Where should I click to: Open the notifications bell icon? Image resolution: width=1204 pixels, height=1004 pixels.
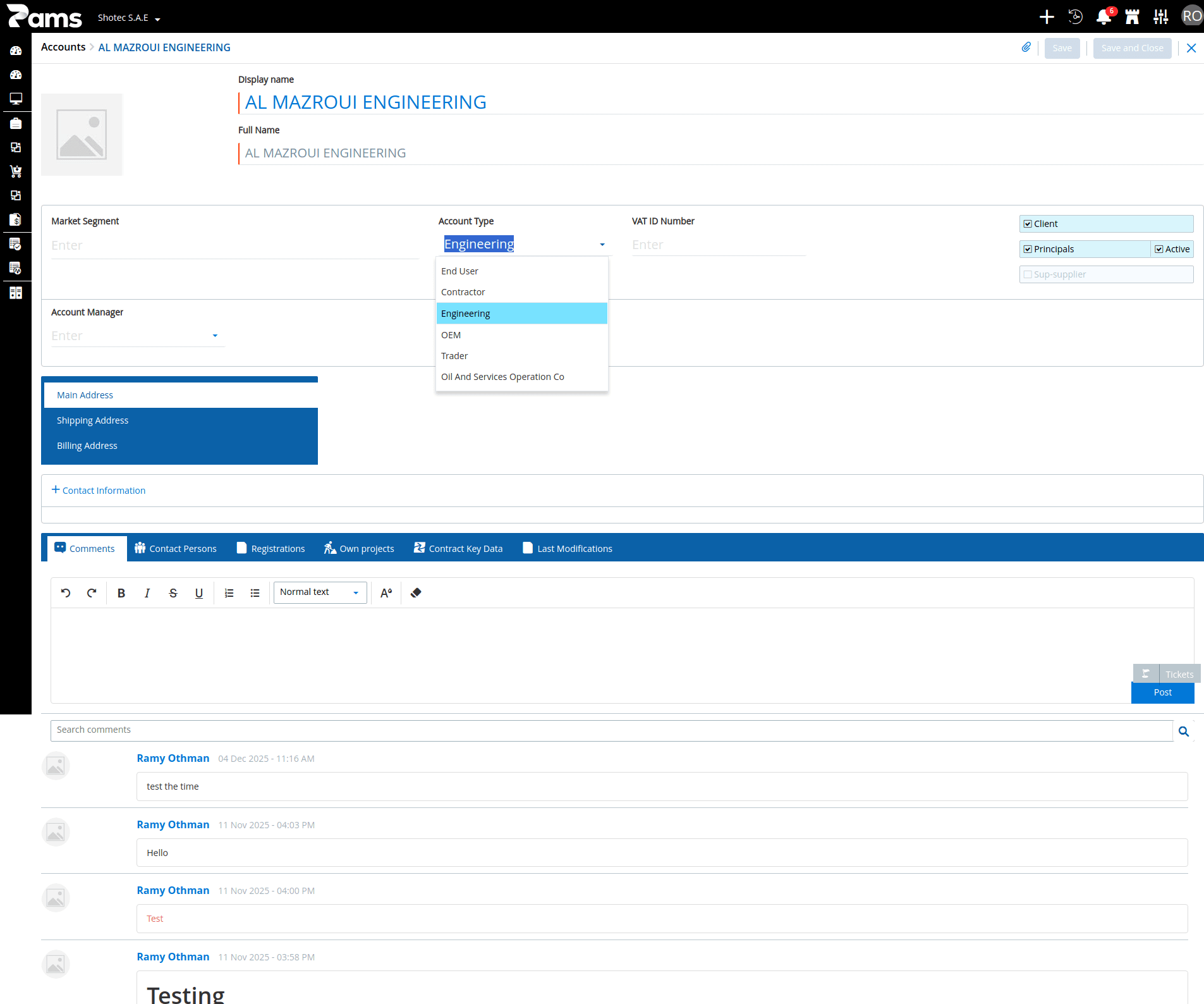[x=1104, y=17]
